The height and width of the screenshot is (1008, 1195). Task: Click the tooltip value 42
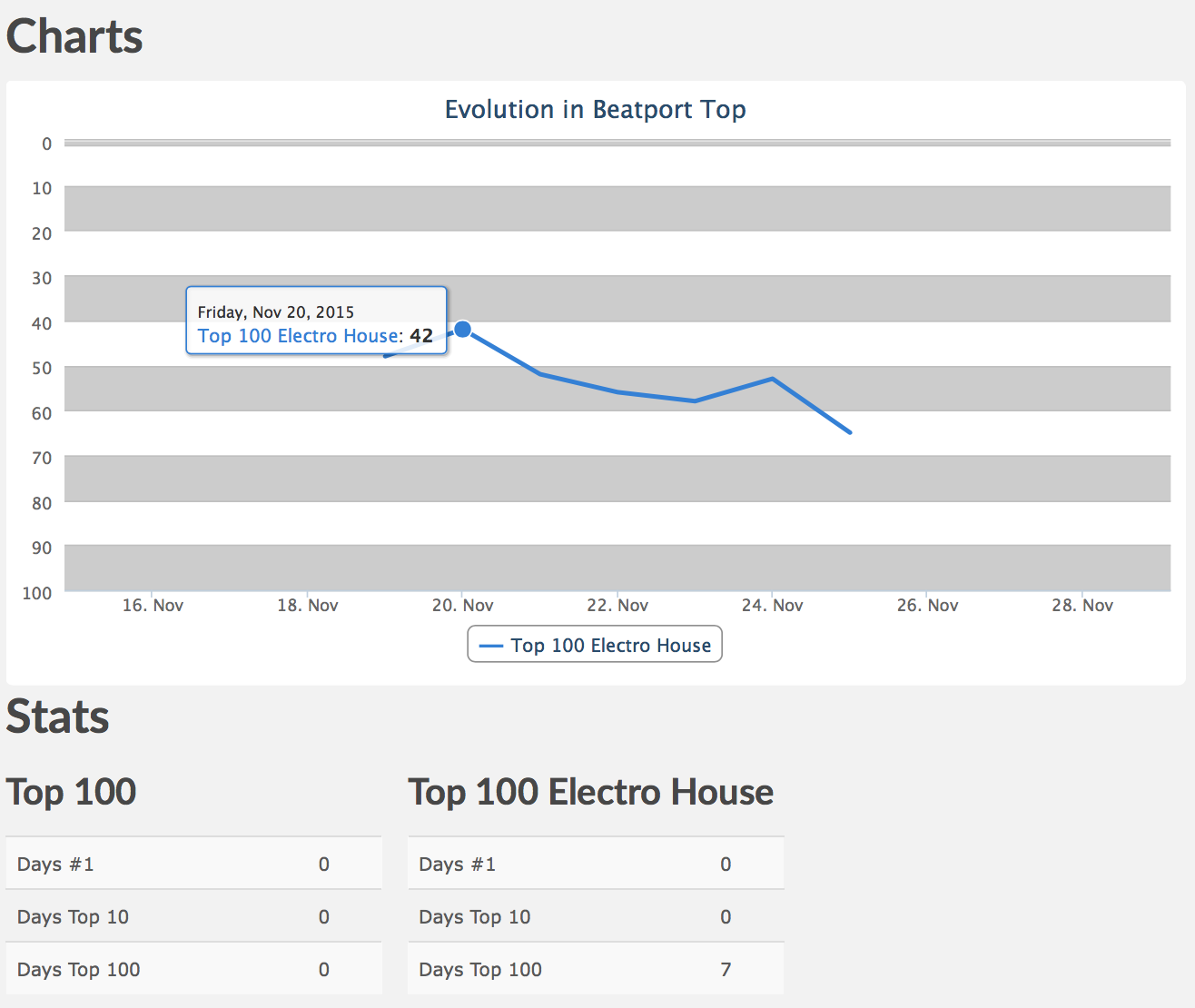pyautogui.click(x=421, y=336)
